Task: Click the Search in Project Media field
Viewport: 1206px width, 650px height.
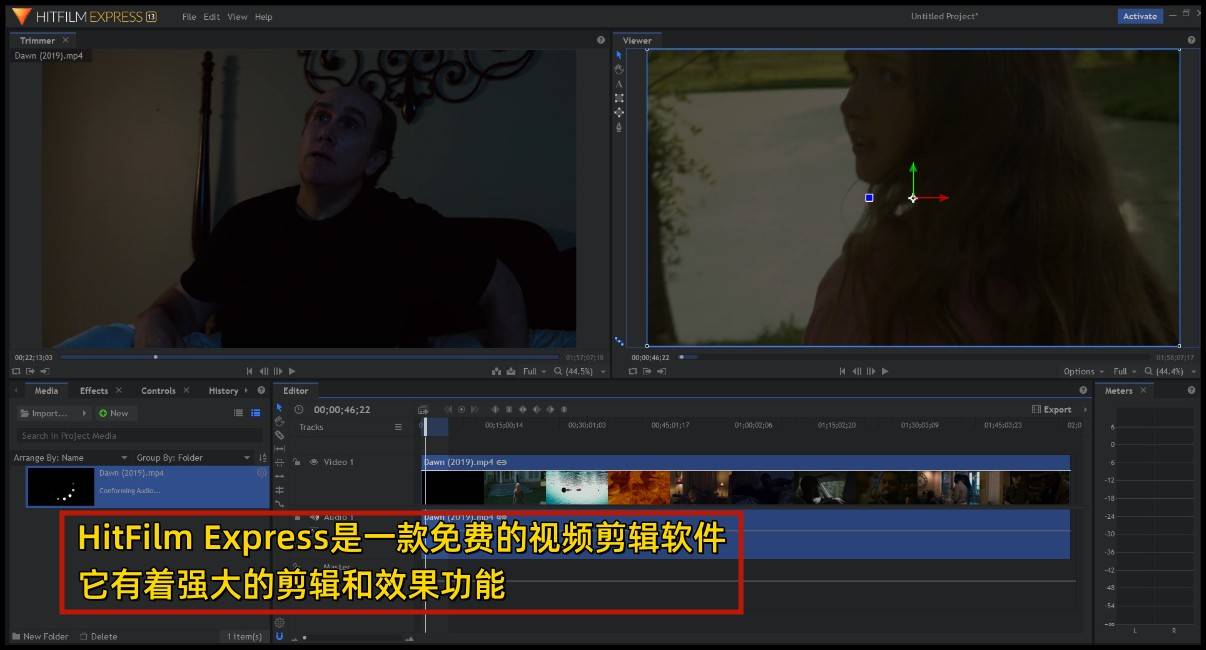Action: click(140, 436)
